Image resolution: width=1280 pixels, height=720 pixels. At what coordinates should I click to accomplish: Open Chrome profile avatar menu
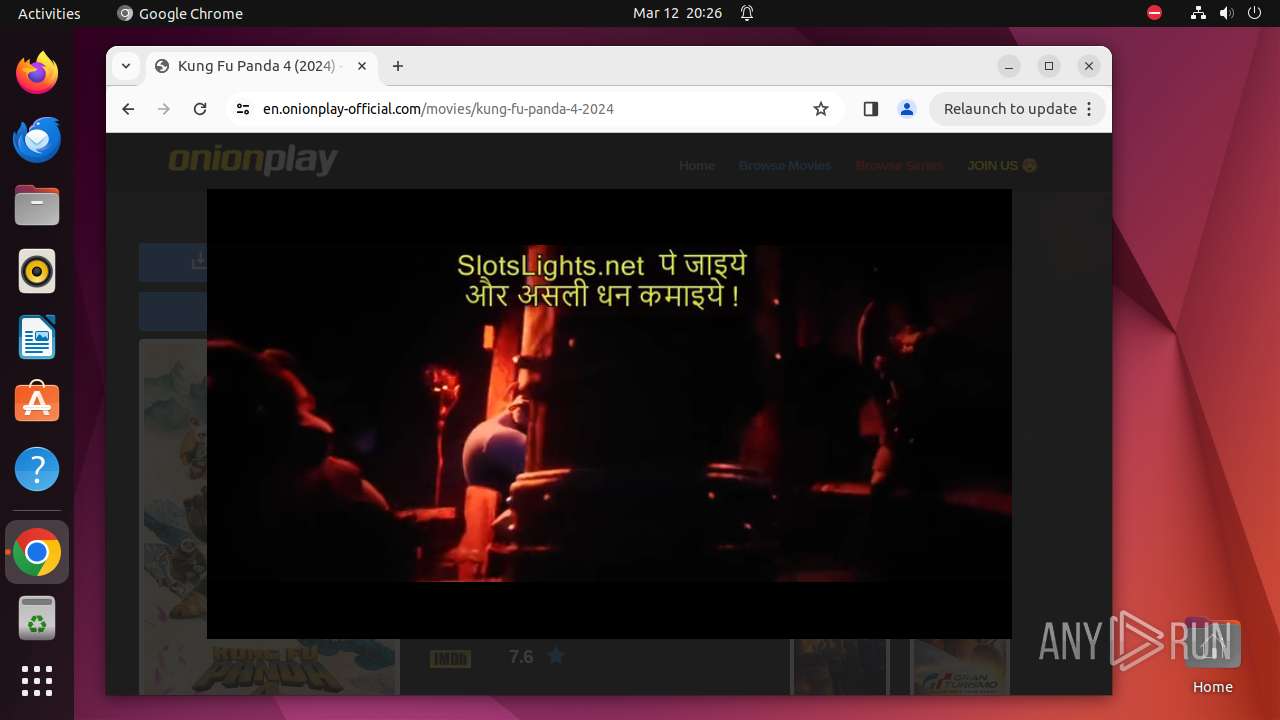click(907, 109)
